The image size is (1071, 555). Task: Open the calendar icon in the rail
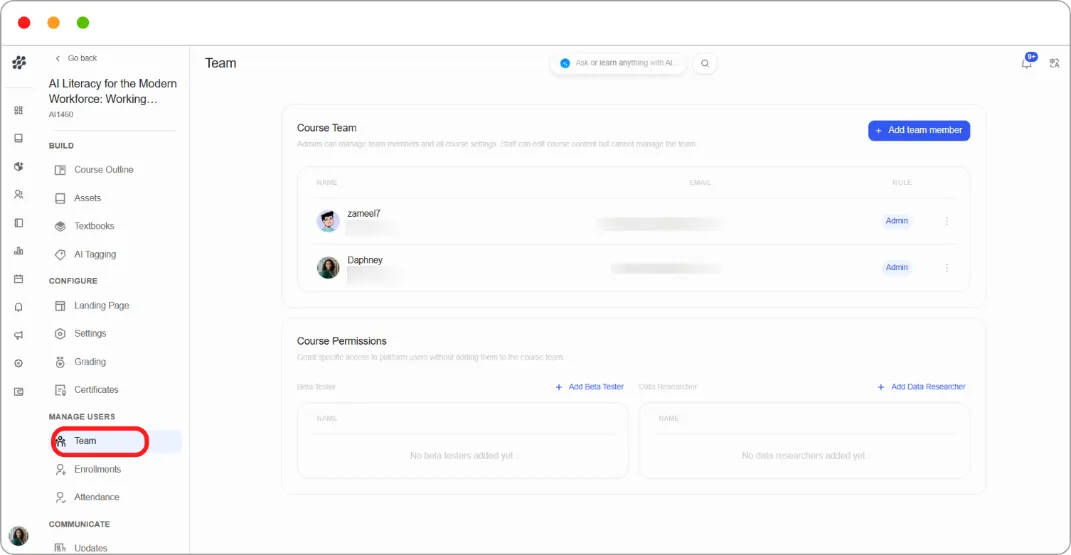(x=18, y=279)
